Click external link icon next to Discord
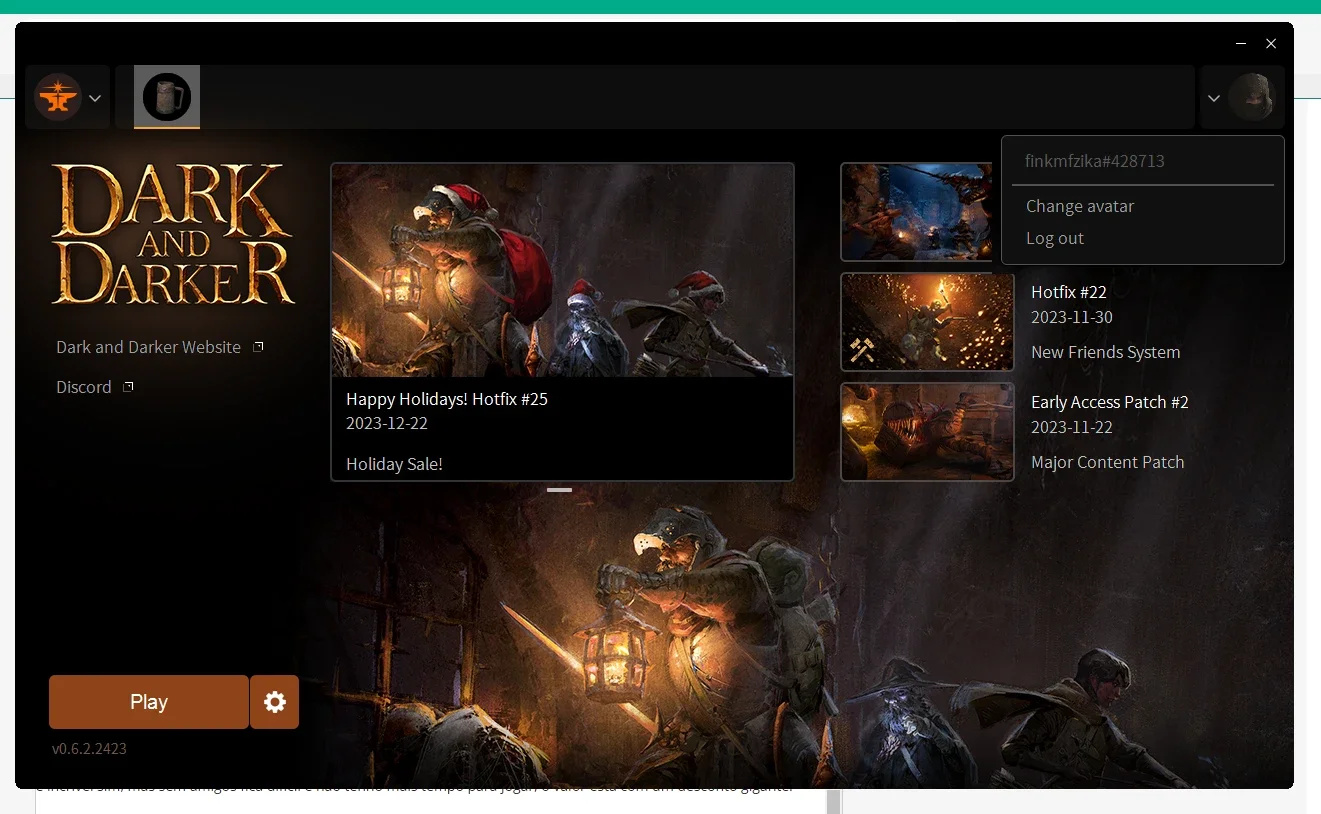Image resolution: width=1321 pixels, height=814 pixels. click(128, 386)
